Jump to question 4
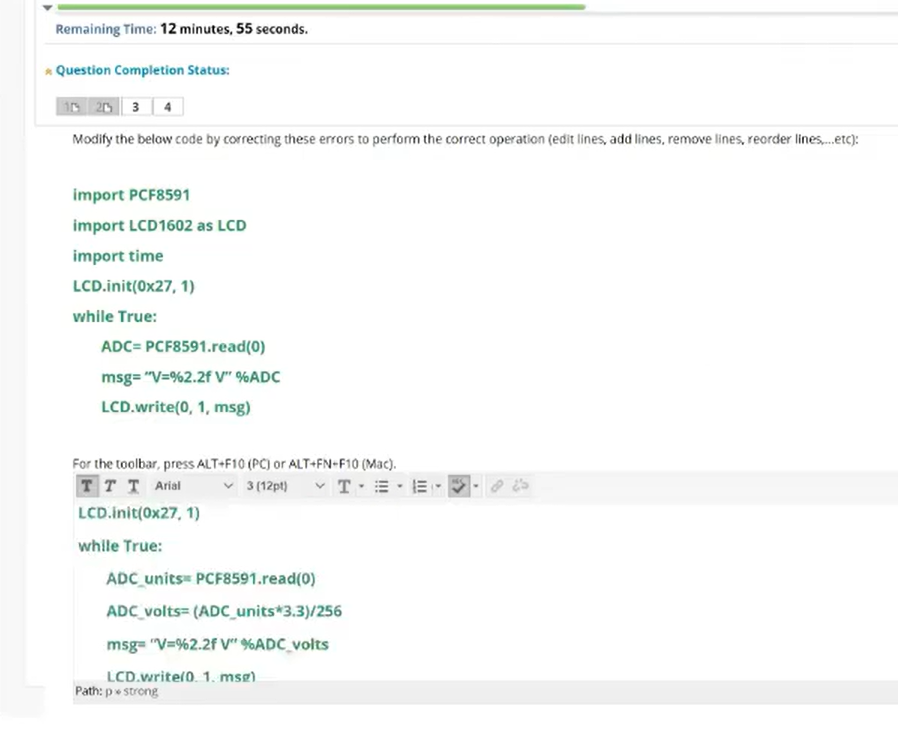Screen dimensions: 898x735 (x=168, y=107)
